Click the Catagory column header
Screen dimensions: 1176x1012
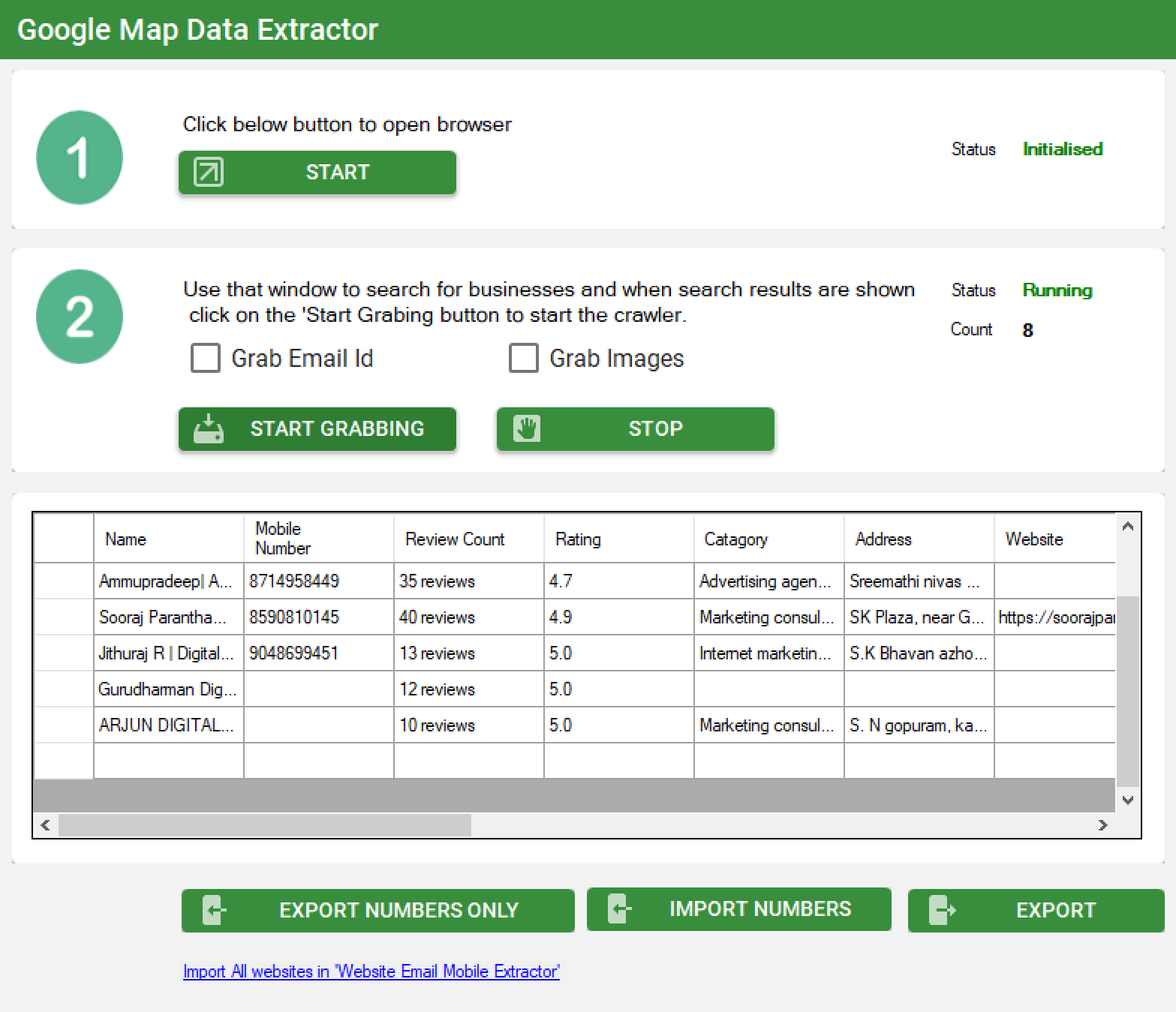[769, 539]
